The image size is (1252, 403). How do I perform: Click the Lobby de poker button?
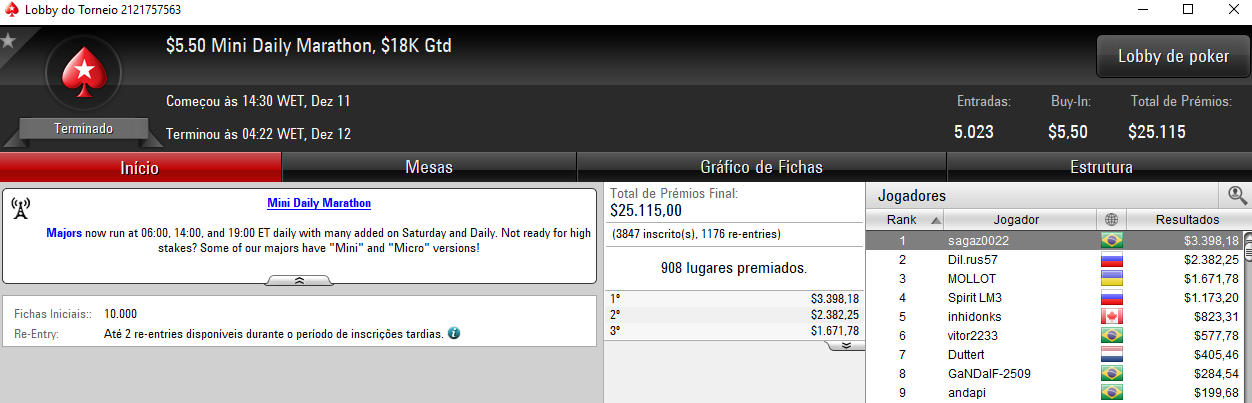1173,57
